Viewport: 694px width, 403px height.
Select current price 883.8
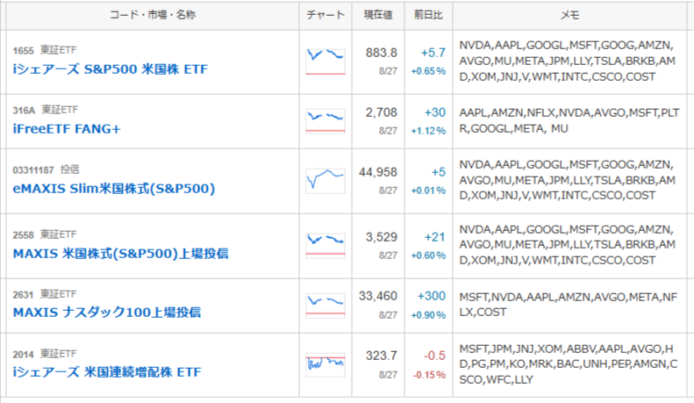click(381, 53)
